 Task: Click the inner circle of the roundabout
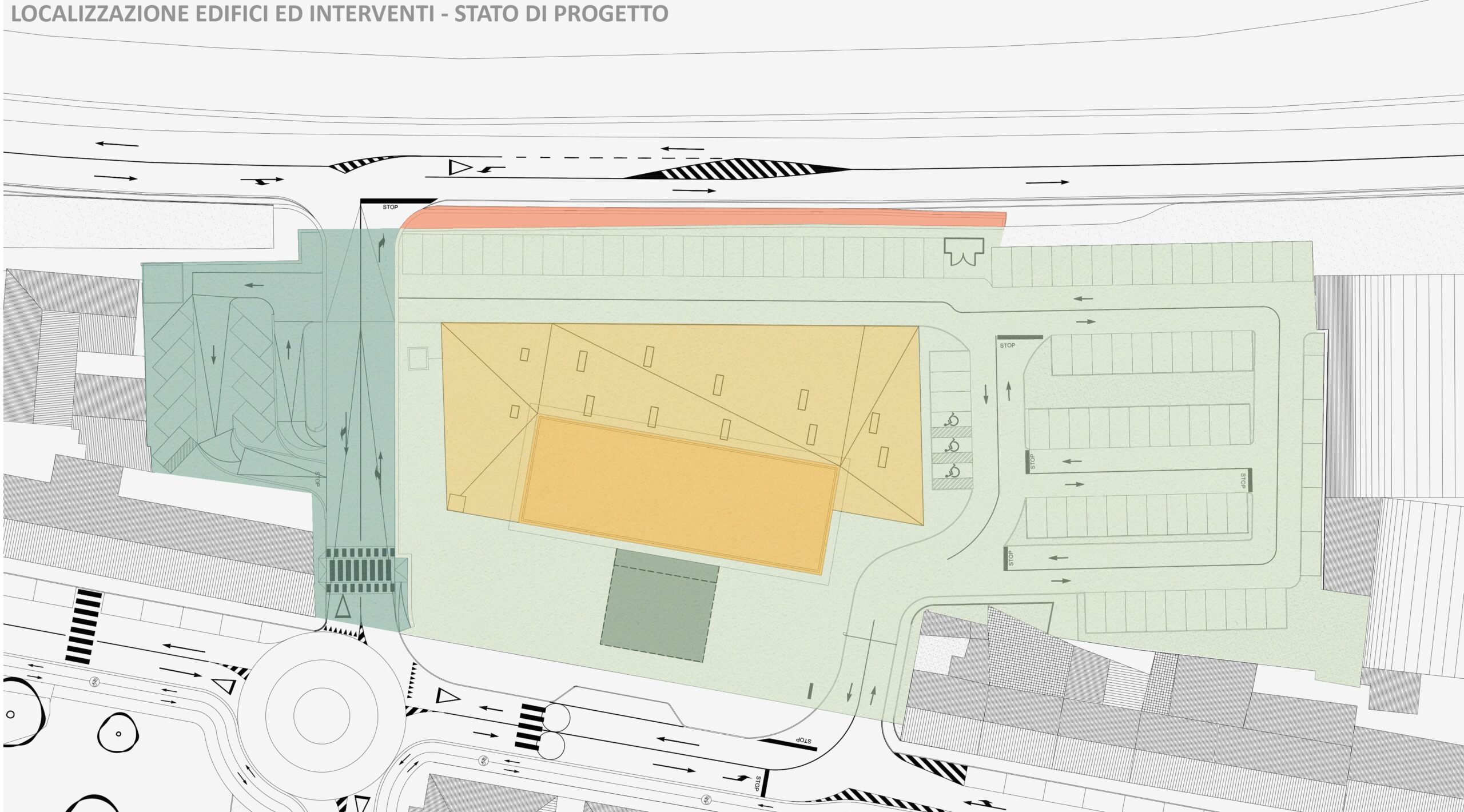321,715
